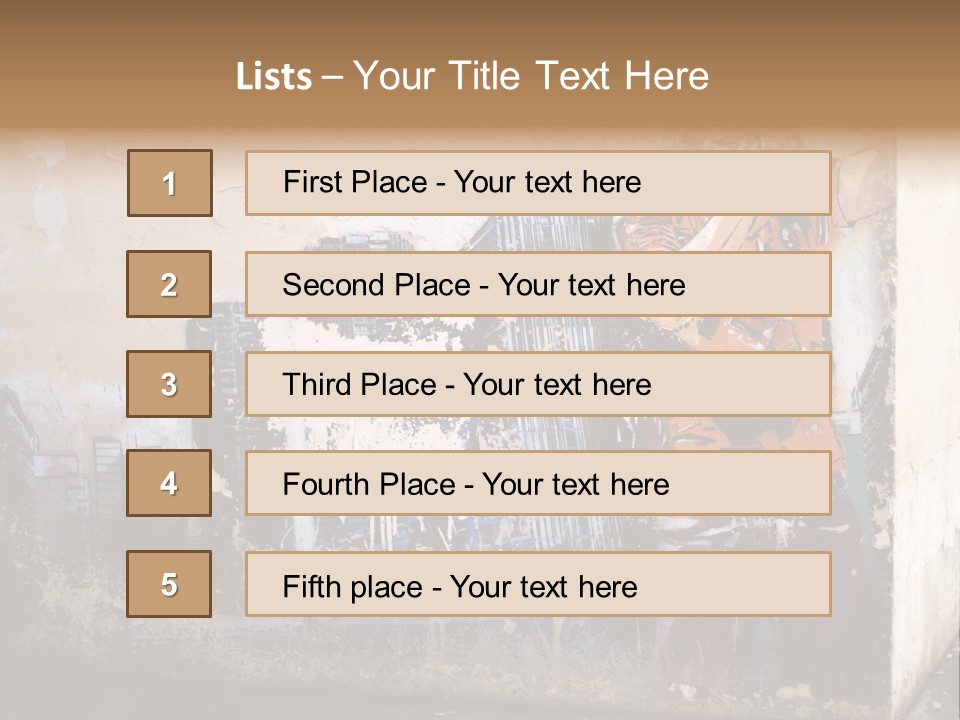Click 'Your text here' in First Place bar

click(x=547, y=182)
